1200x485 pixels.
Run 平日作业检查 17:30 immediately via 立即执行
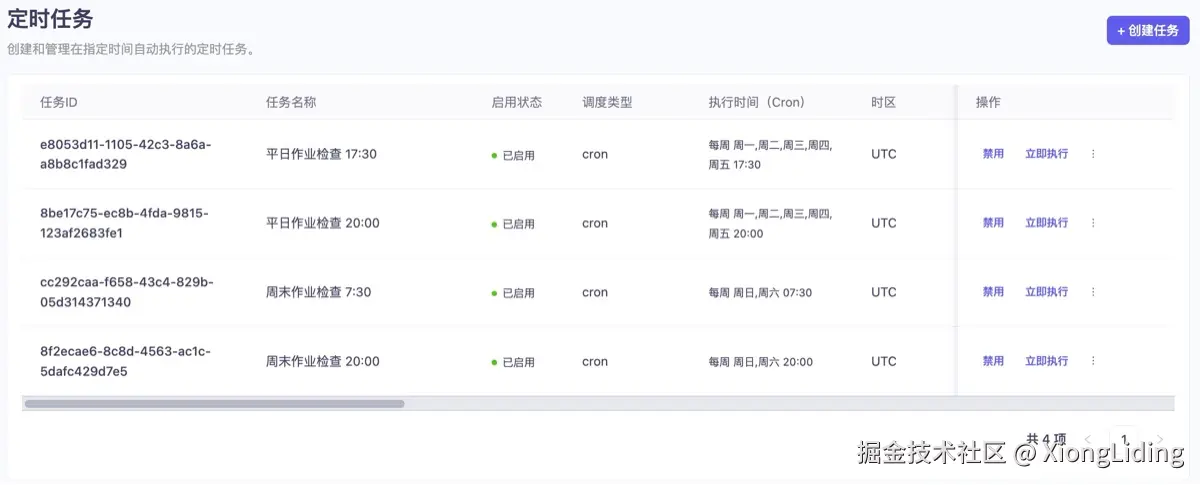(1046, 154)
